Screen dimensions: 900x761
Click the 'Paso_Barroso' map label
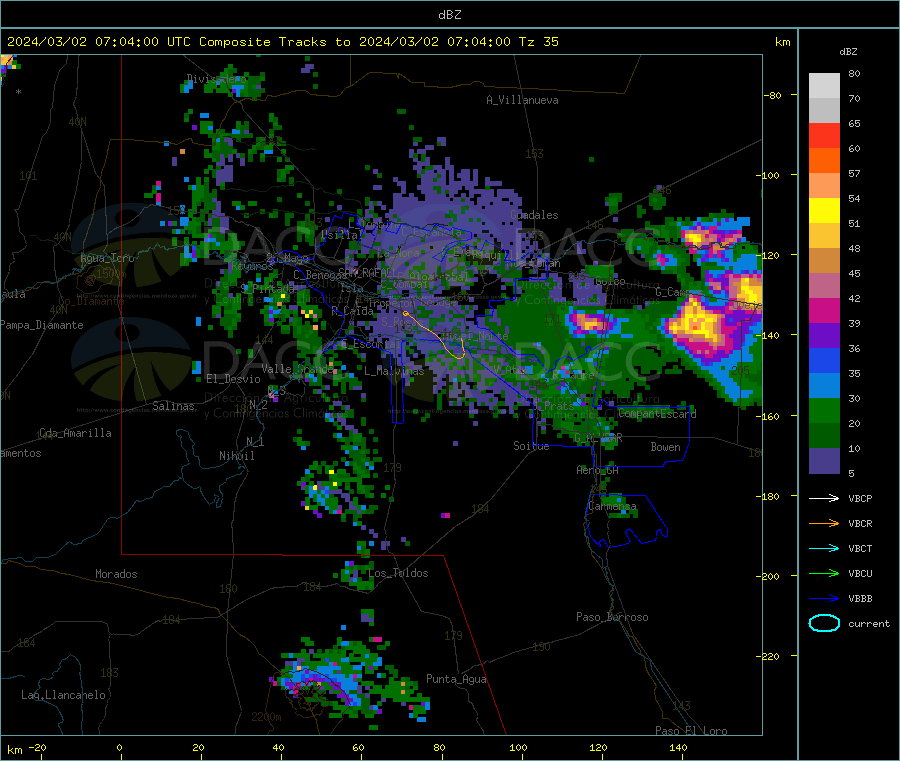(x=612, y=617)
